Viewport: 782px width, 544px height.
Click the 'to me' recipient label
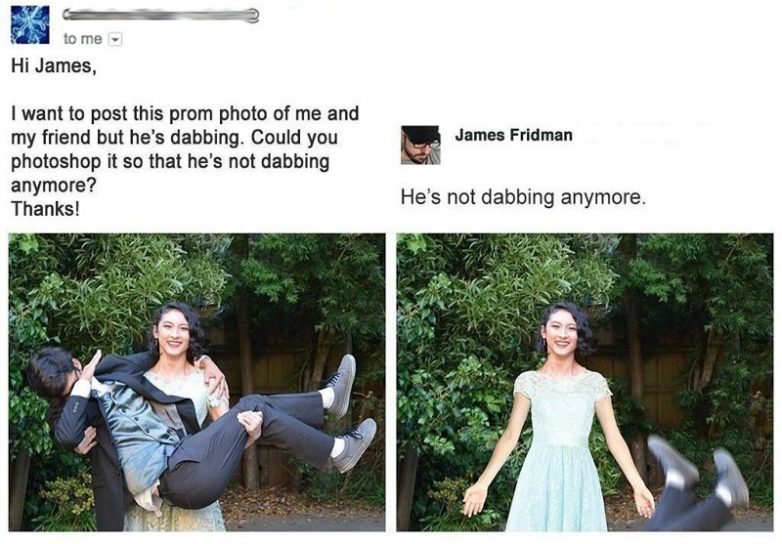83,39
